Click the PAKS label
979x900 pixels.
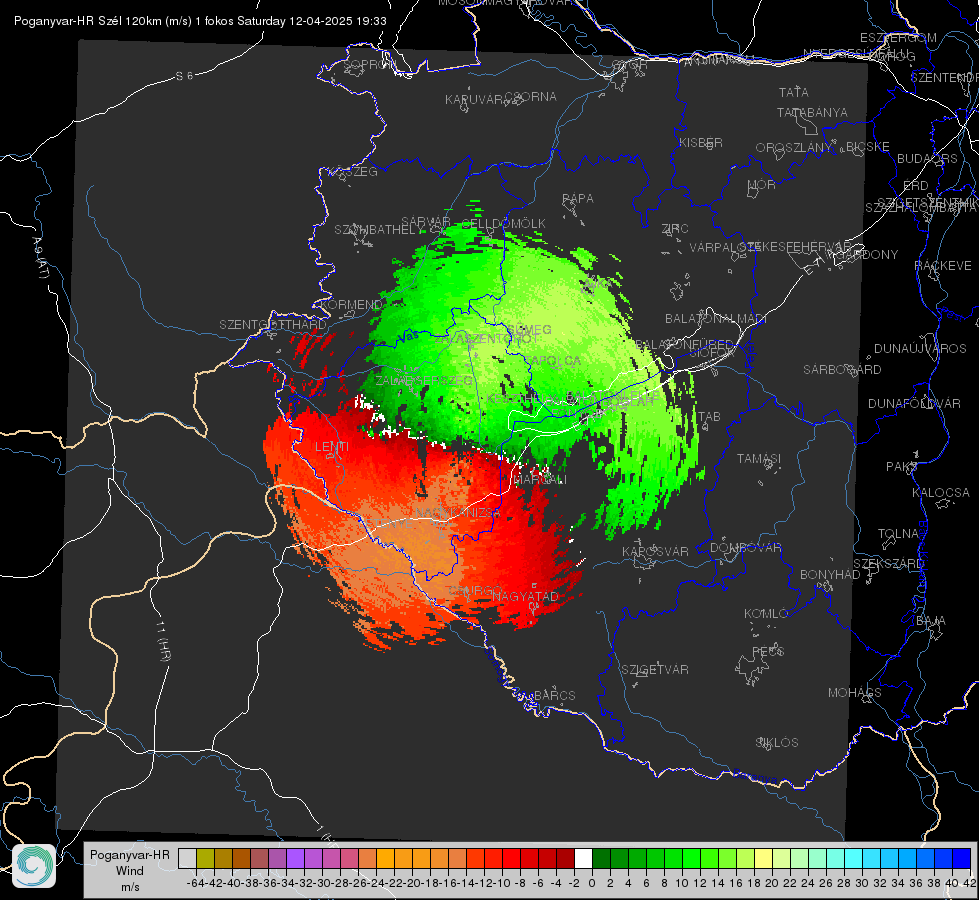(x=902, y=467)
